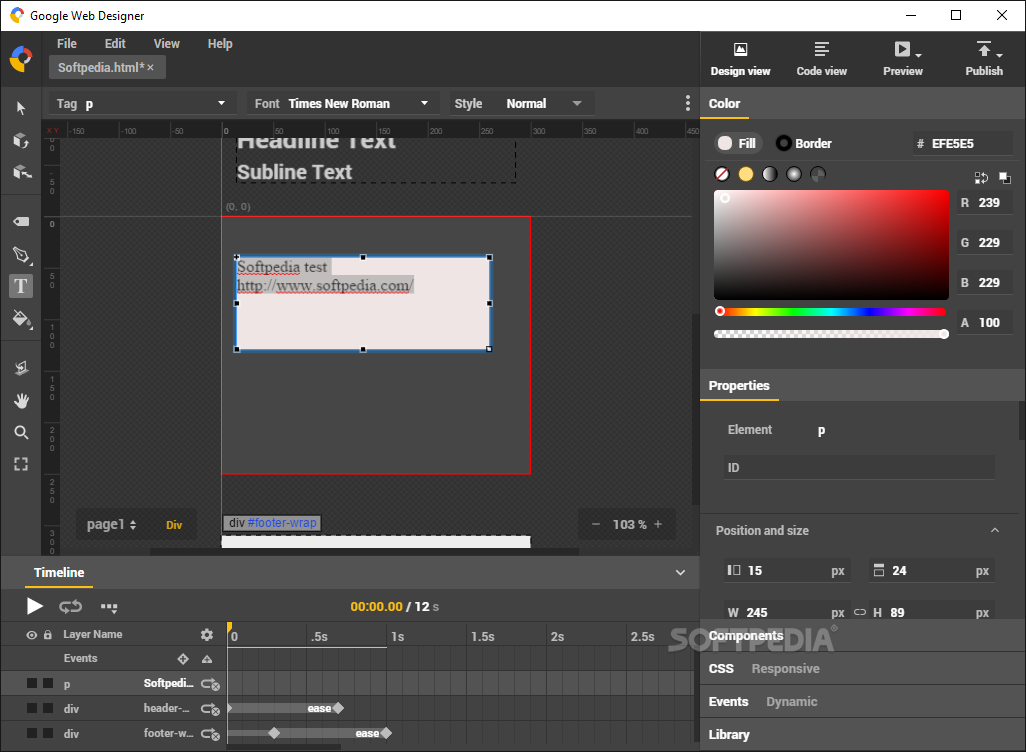The width and height of the screenshot is (1026, 752).
Task: Click the hex color input field
Action: tap(963, 143)
